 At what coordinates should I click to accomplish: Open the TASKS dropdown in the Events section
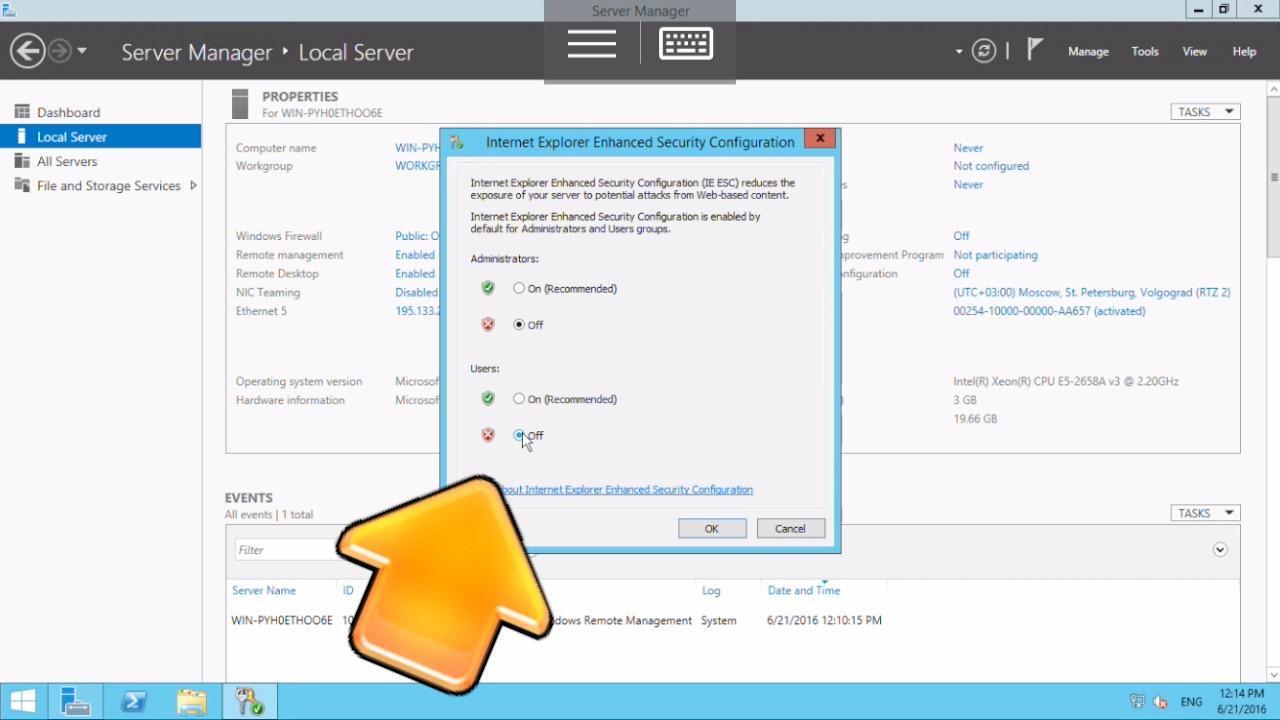point(1205,513)
